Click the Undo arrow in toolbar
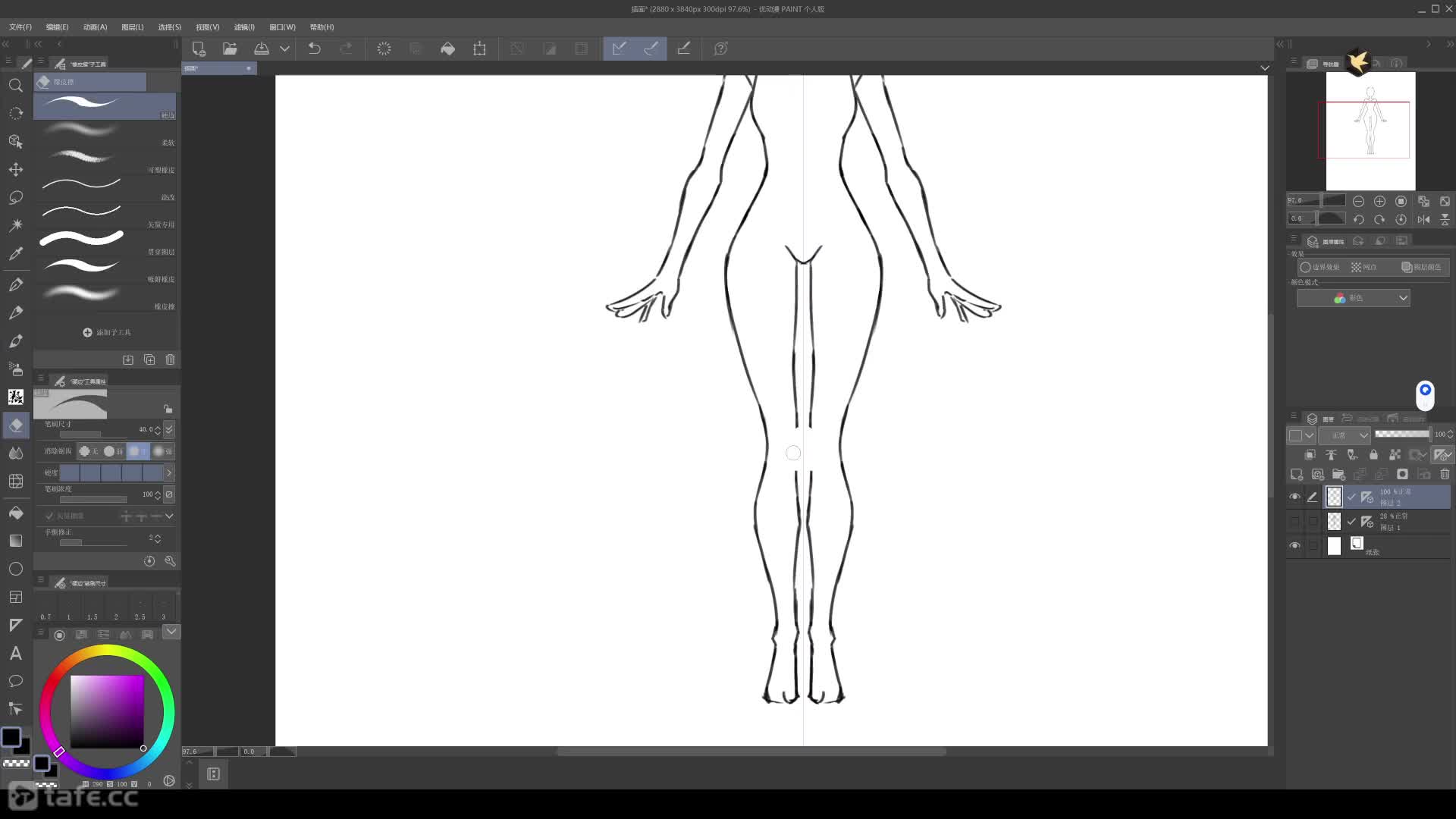 [x=314, y=49]
